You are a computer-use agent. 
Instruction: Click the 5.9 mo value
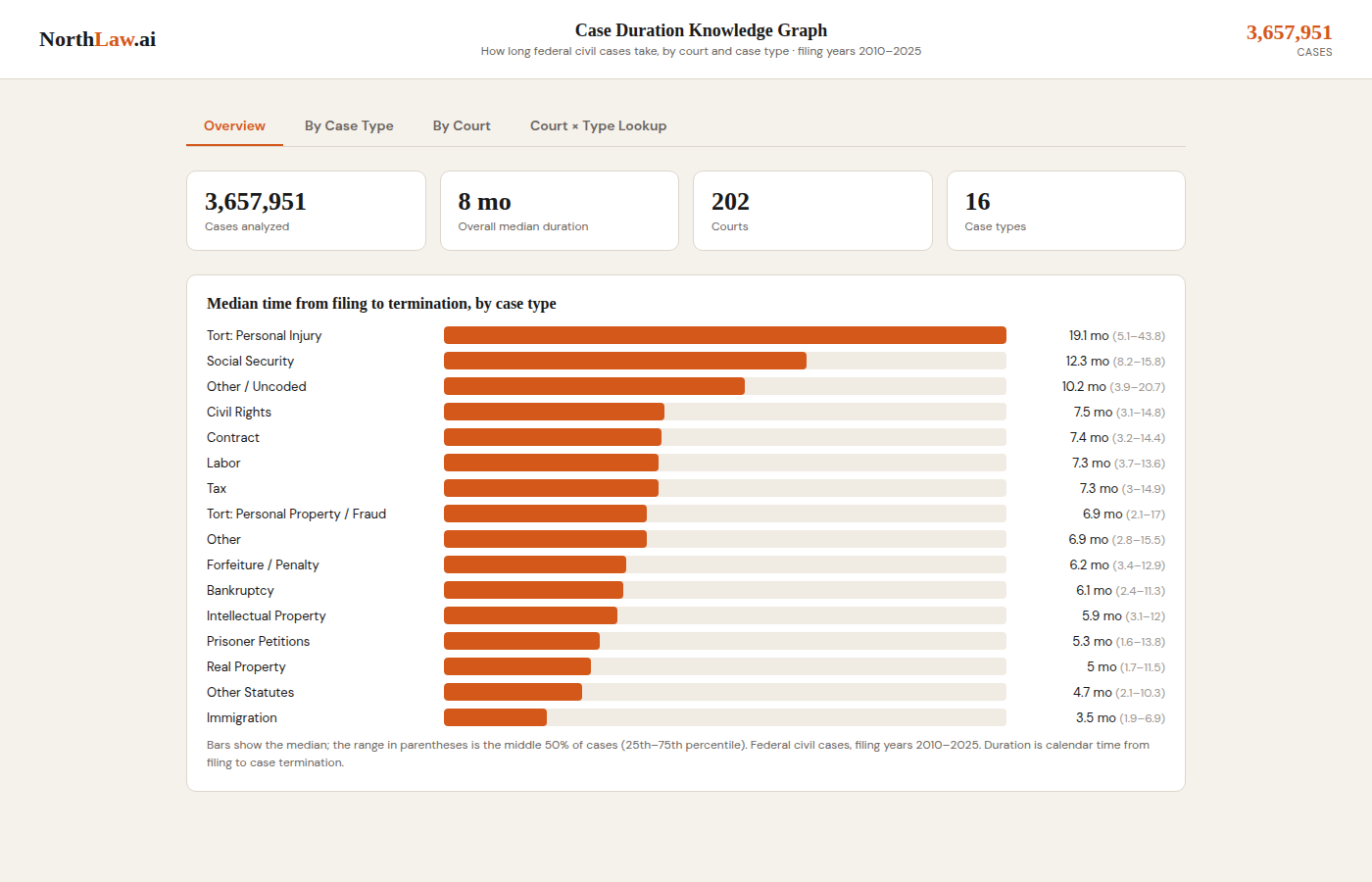point(1102,615)
